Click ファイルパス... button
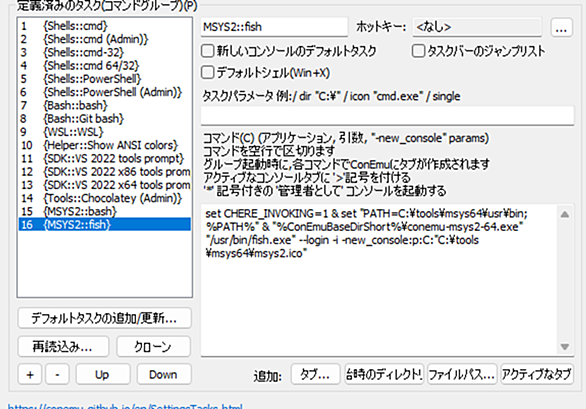The width and height of the screenshot is (586, 409). (x=462, y=374)
